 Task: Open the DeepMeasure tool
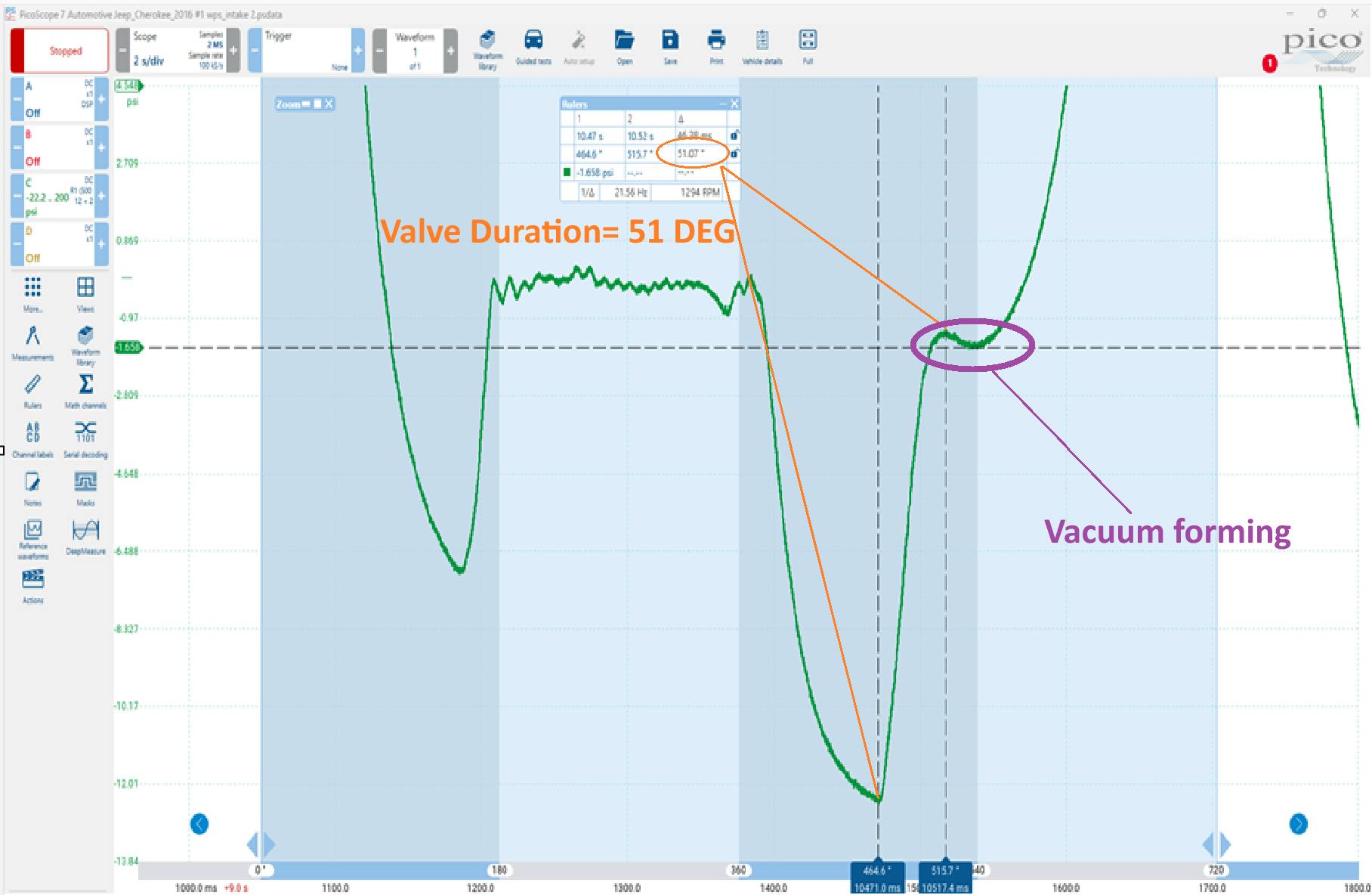pos(85,535)
